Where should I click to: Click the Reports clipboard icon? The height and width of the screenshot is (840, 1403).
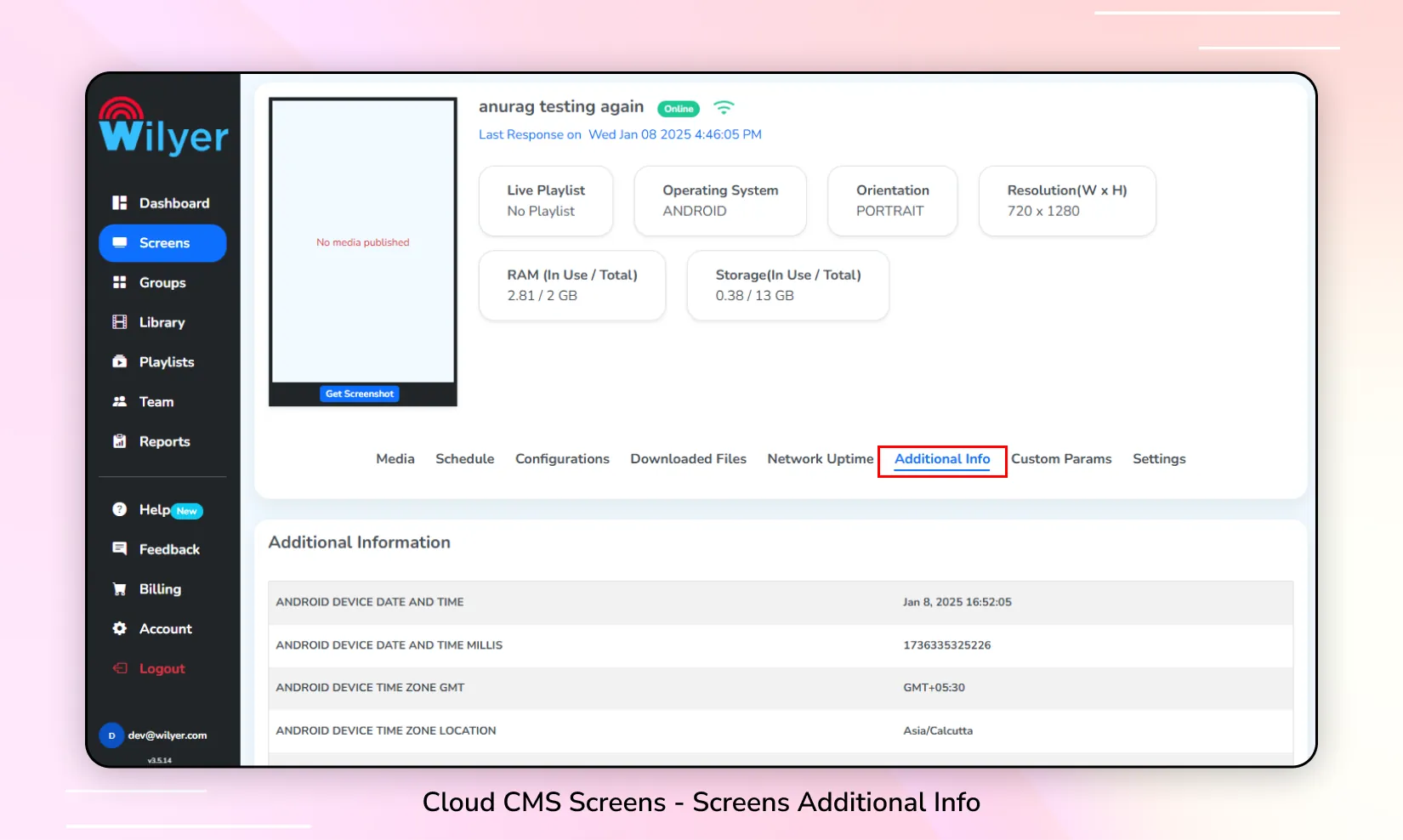tap(120, 441)
